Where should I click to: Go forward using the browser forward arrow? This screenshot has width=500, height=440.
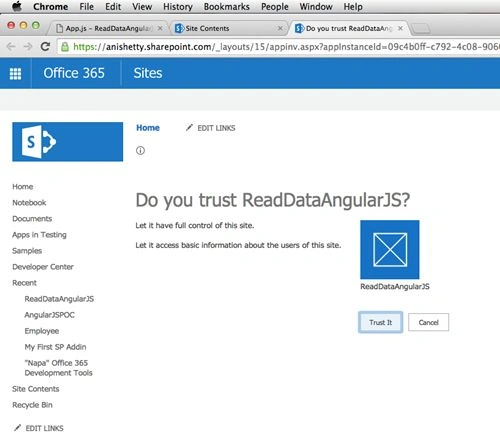(28, 46)
